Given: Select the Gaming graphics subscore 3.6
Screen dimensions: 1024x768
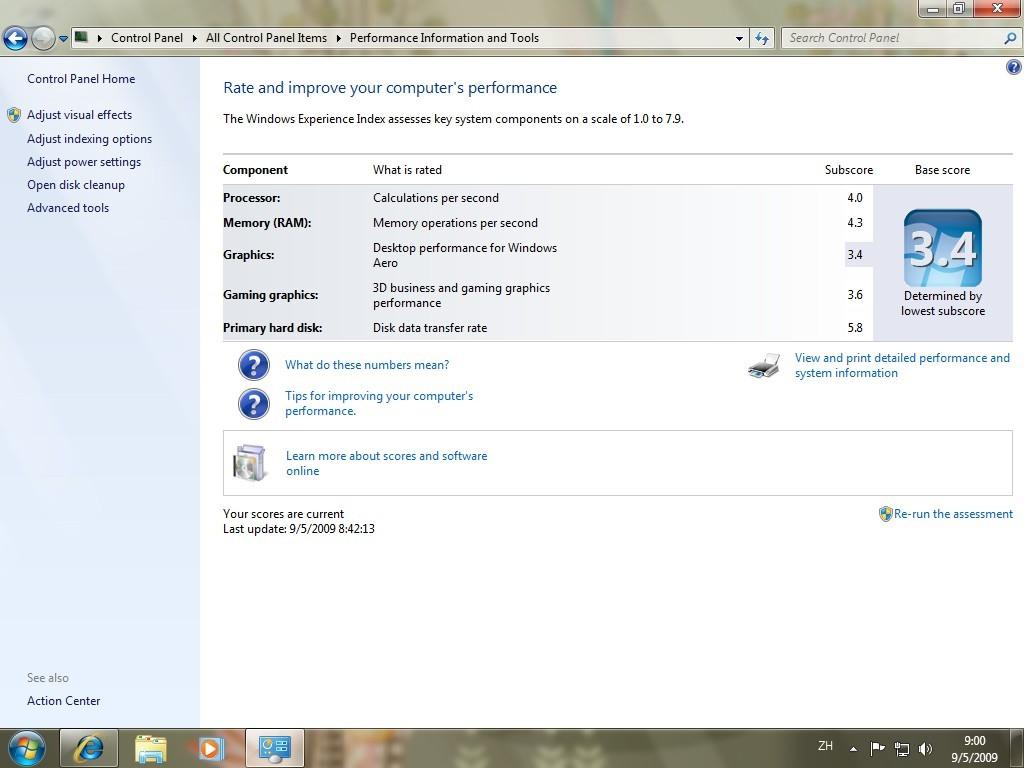Looking at the screenshot, I should [855, 295].
